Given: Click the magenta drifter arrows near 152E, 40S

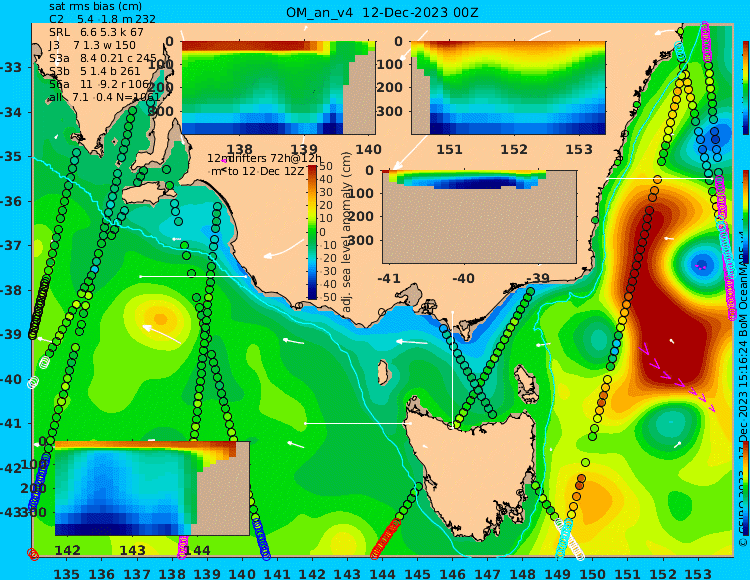Looking at the screenshot, I should click(x=677, y=378).
